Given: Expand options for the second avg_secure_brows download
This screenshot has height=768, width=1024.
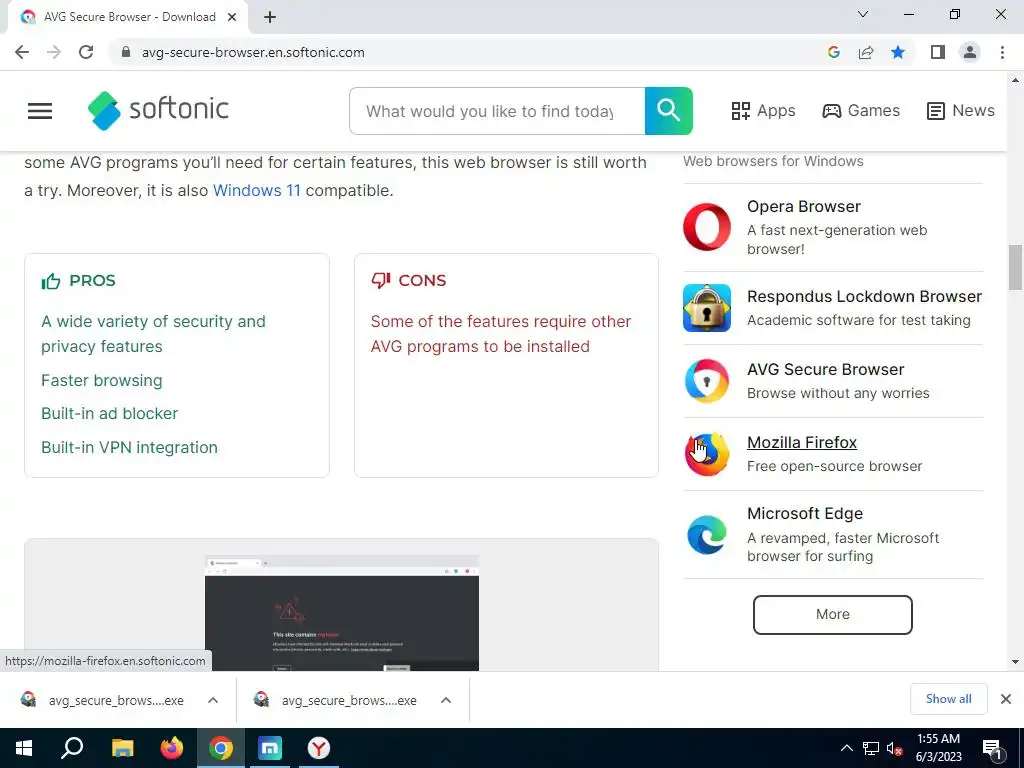Looking at the screenshot, I should 446,700.
